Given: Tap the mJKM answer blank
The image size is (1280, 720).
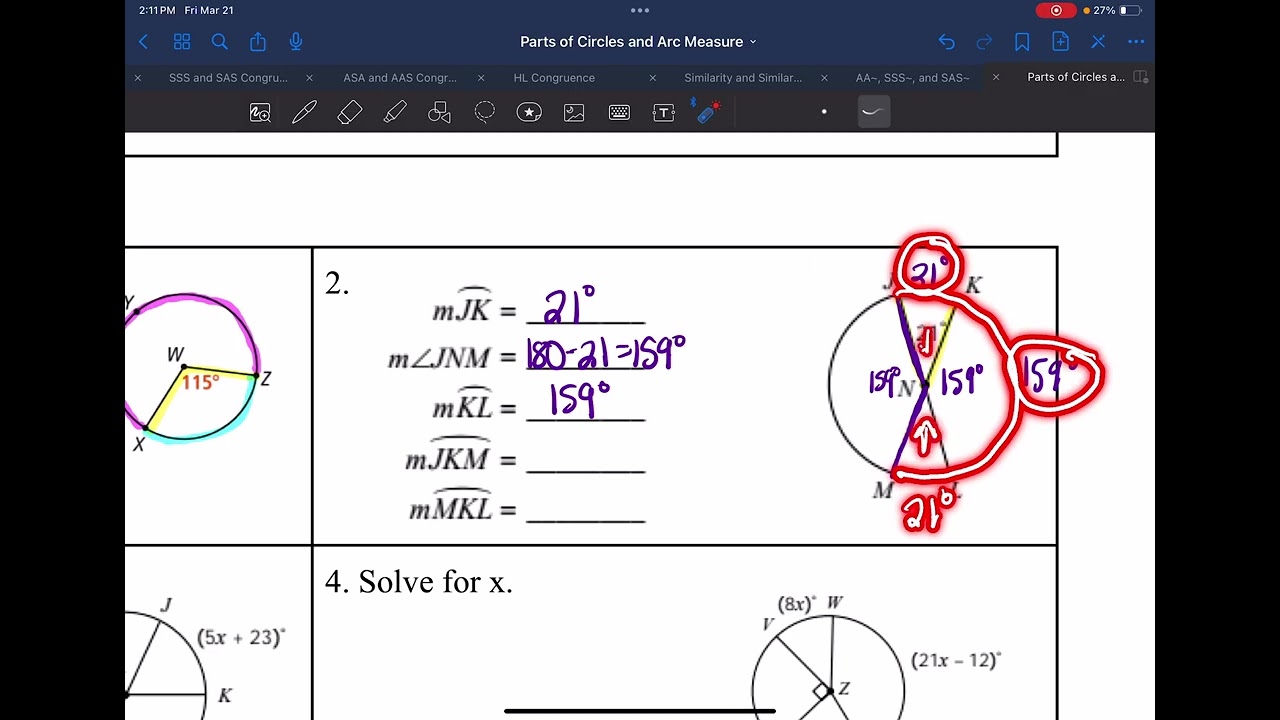Looking at the screenshot, I should coord(586,461).
